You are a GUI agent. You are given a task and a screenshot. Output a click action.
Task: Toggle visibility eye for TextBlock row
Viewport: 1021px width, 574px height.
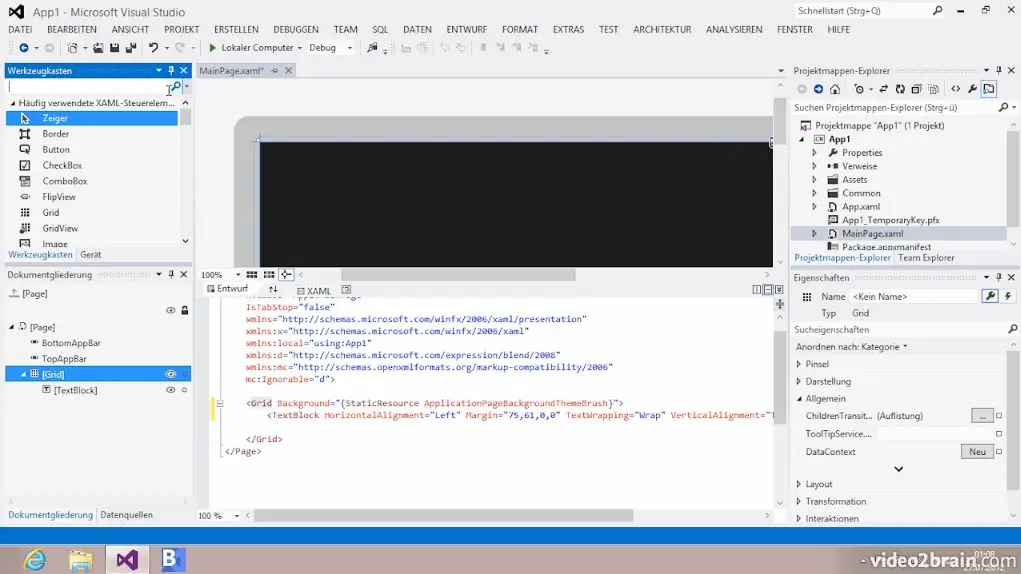point(171,390)
